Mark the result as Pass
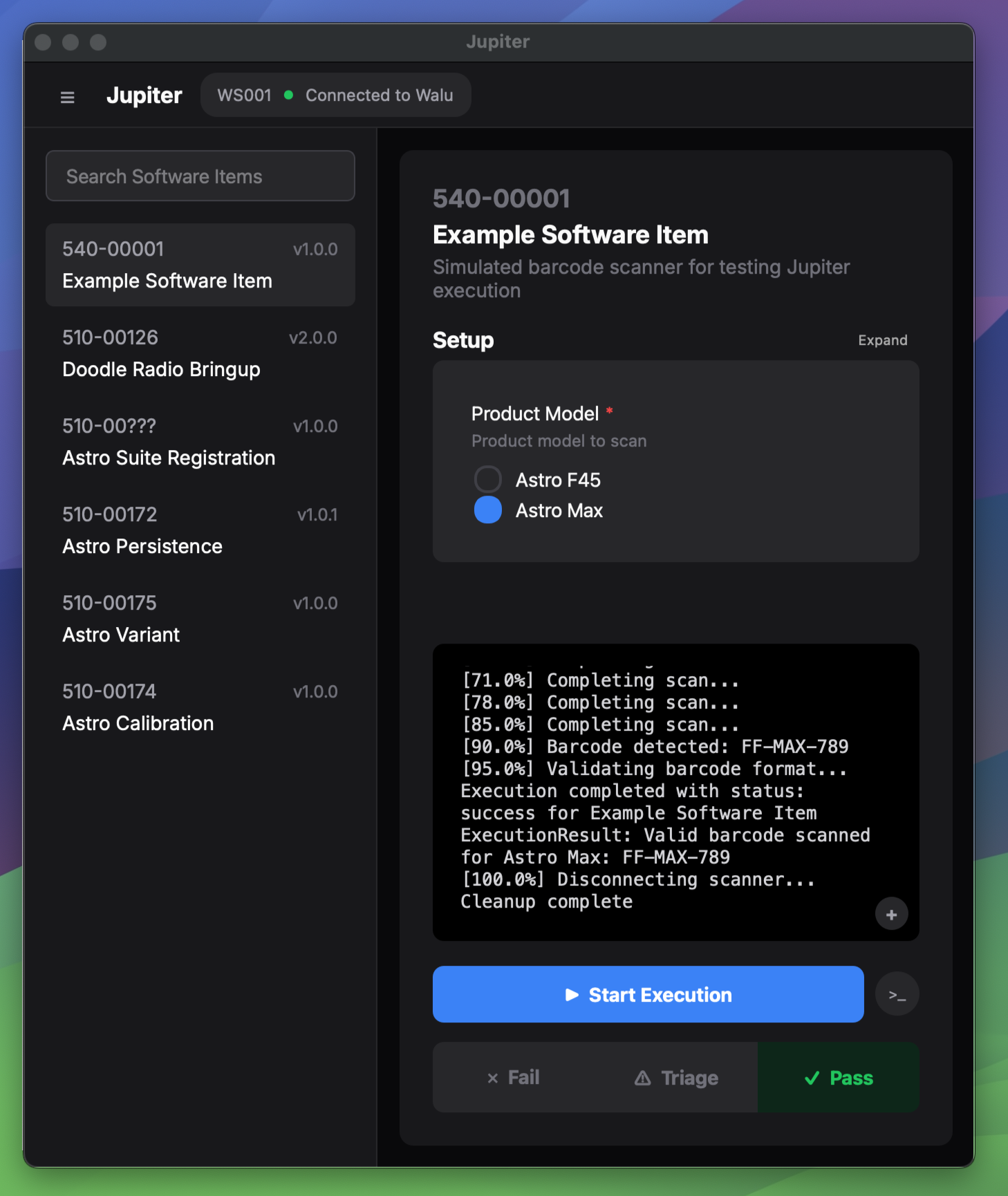Screen dimensions: 1008x1196 pyautogui.click(x=839, y=1077)
